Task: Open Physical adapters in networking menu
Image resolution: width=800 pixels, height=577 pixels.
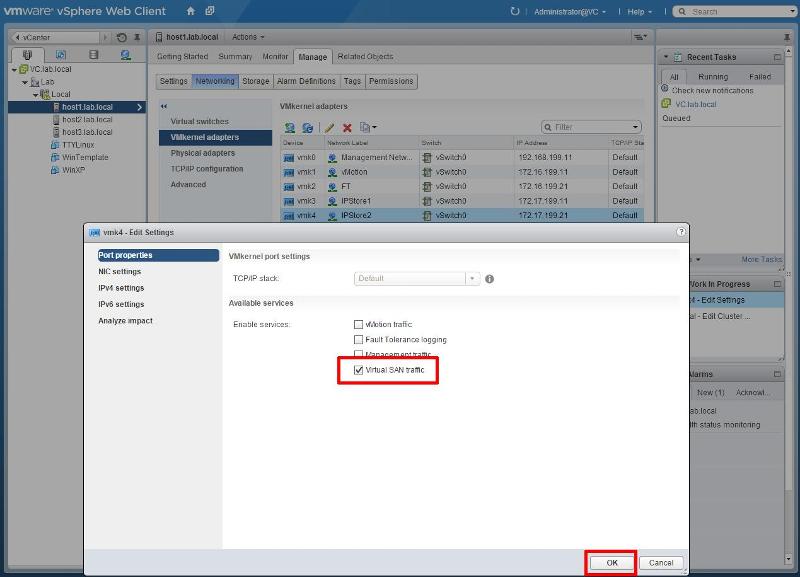Action: pyautogui.click(x=203, y=153)
